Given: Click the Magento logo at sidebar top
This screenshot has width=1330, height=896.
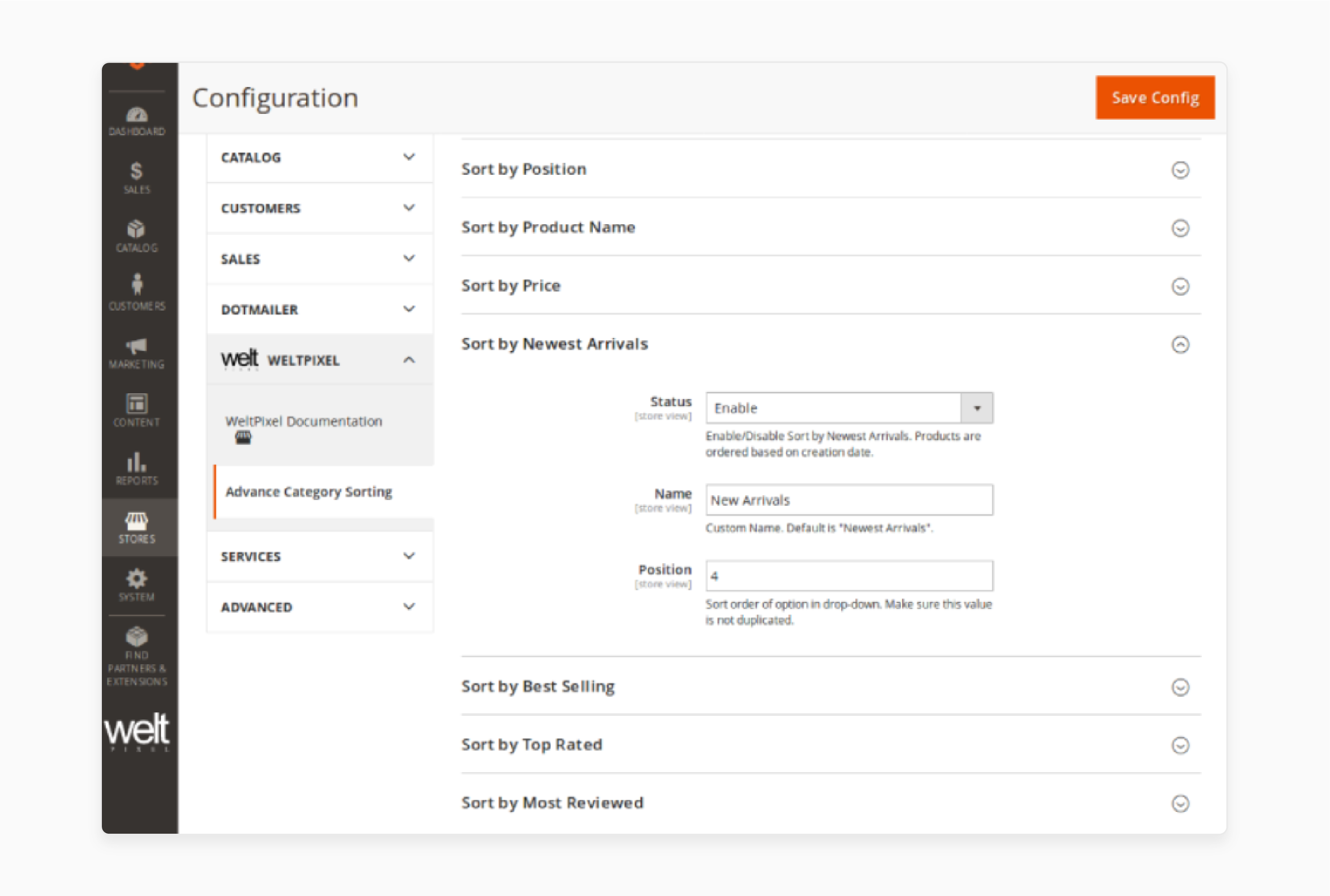Looking at the screenshot, I should click(137, 66).
